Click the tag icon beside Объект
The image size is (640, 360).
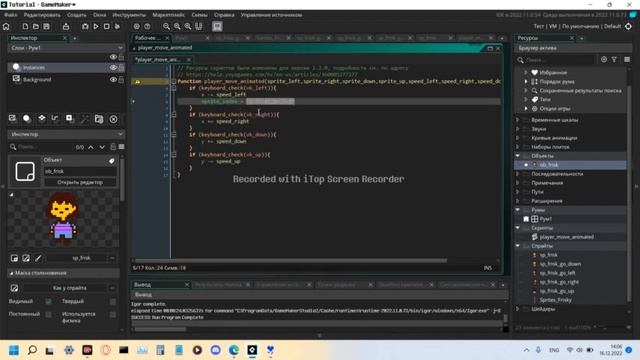click(112, 161)
